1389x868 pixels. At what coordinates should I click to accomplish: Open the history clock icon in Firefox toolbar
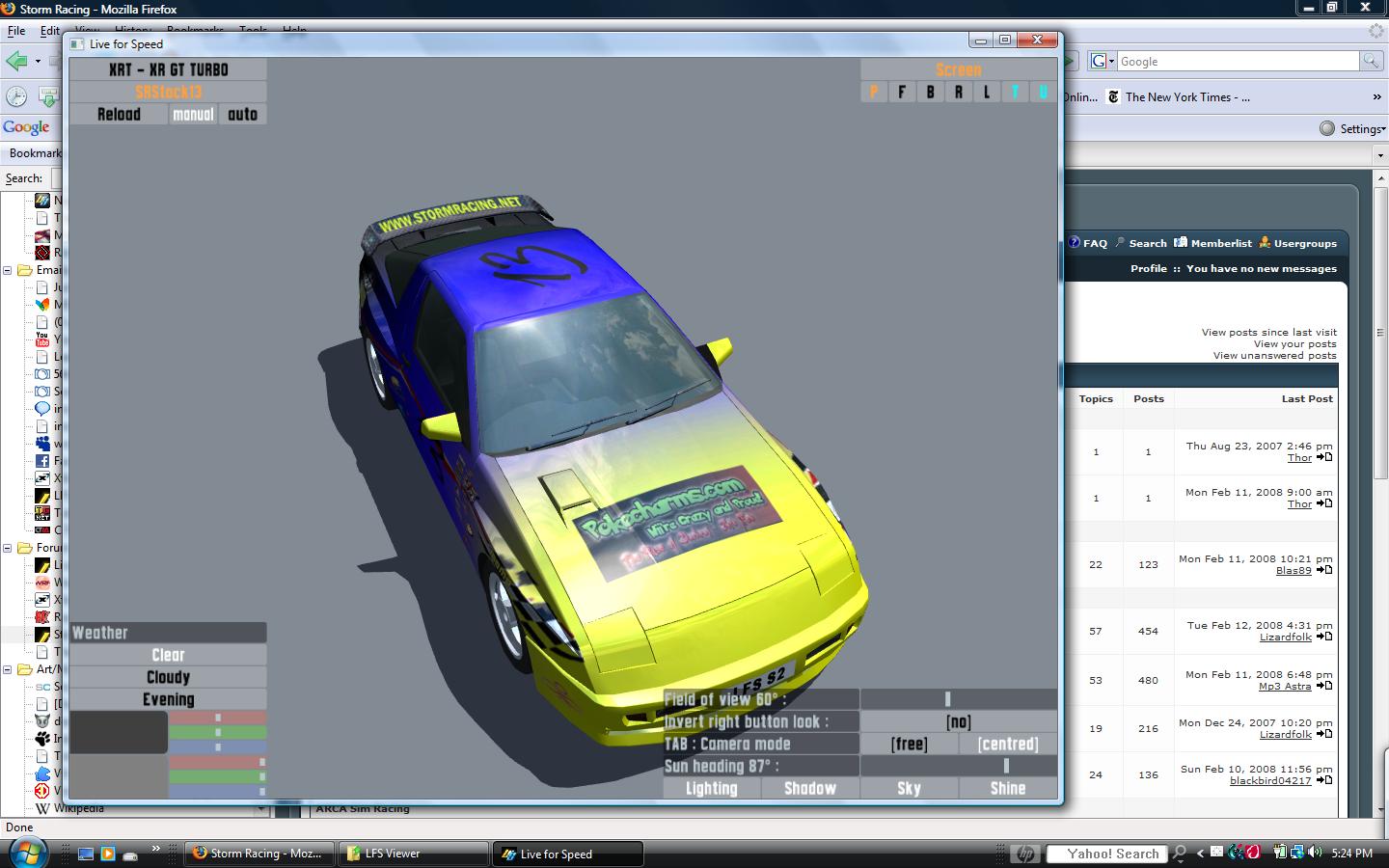(16, 96)
